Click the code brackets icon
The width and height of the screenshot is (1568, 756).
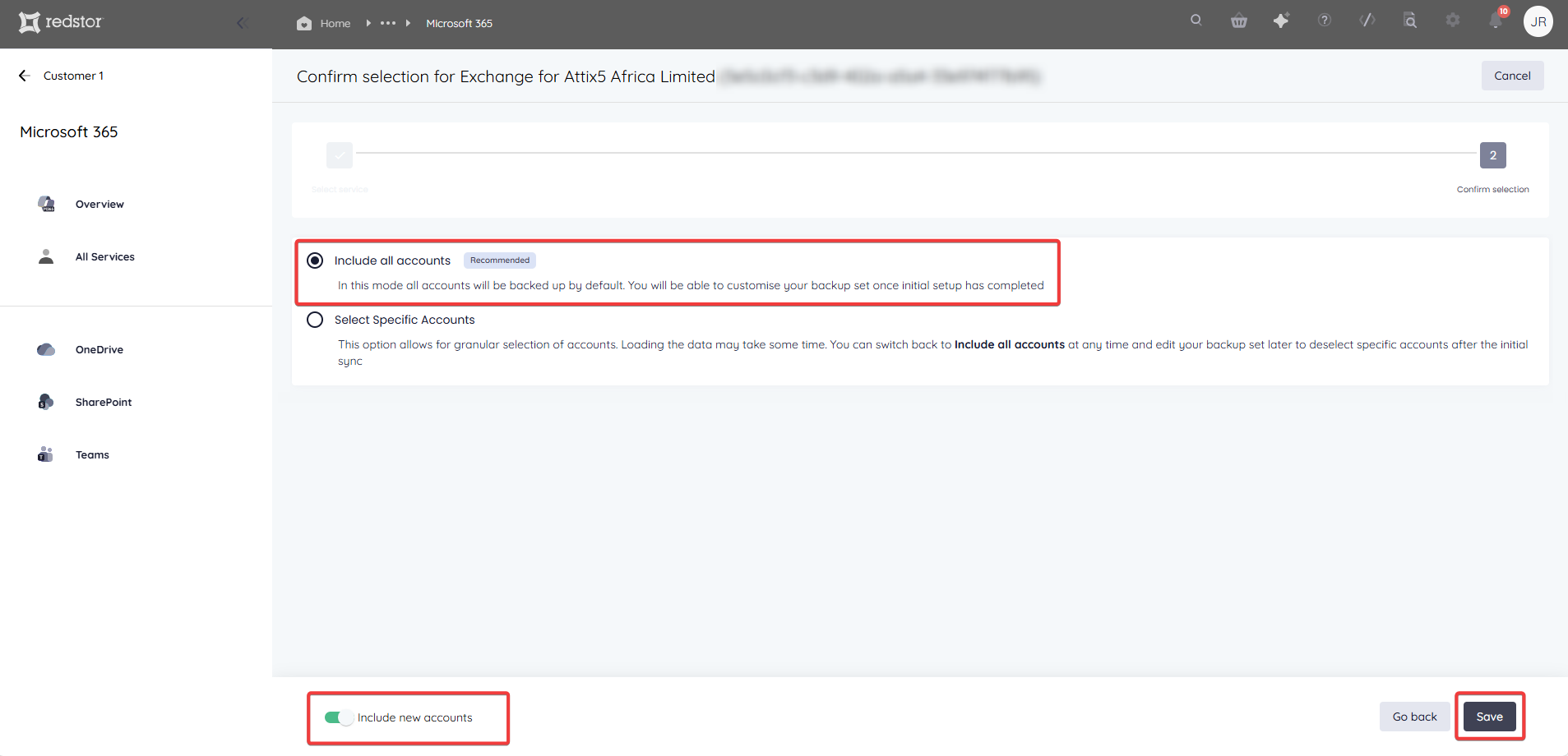1367,21
